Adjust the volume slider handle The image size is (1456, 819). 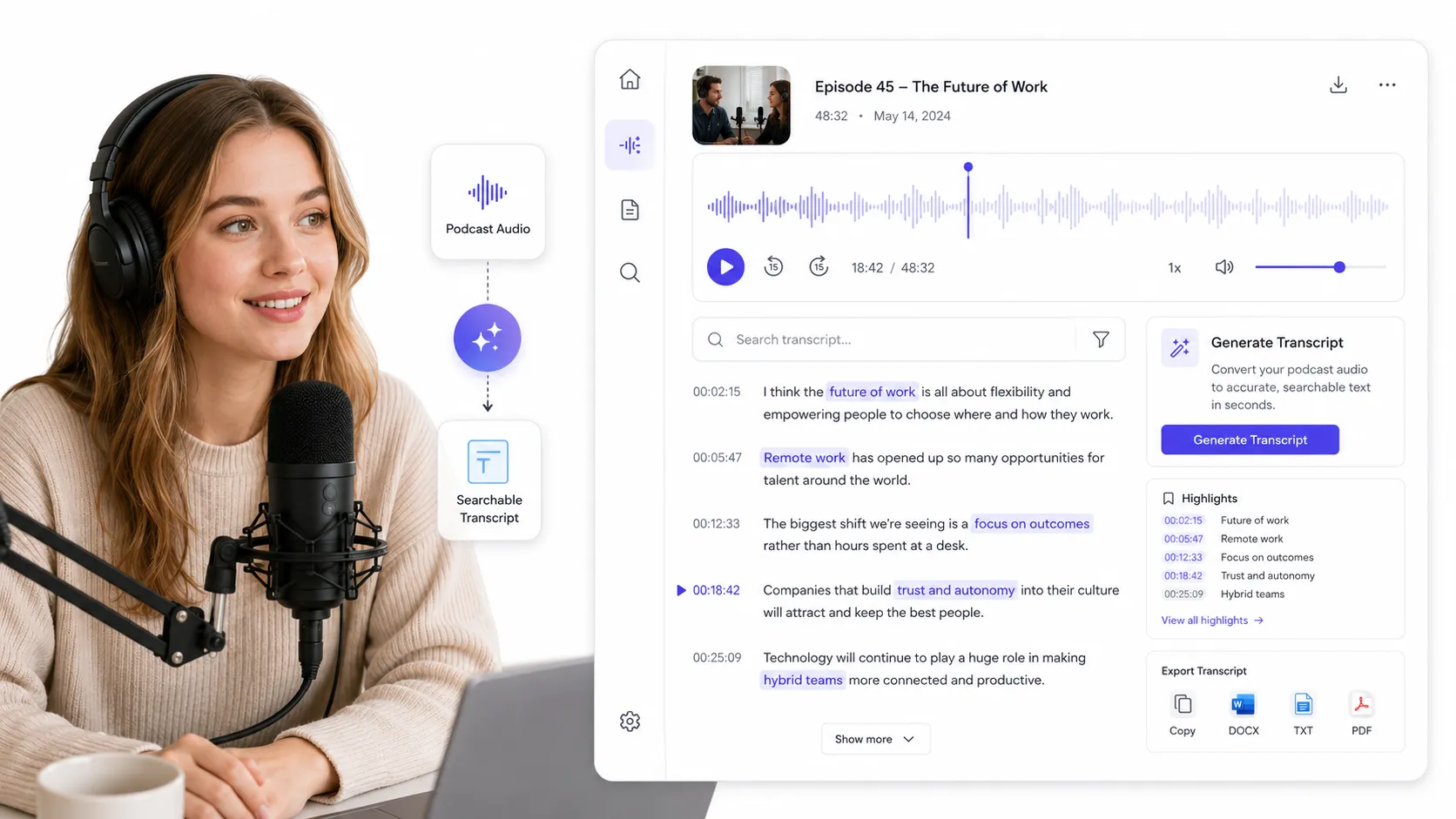1339,267
